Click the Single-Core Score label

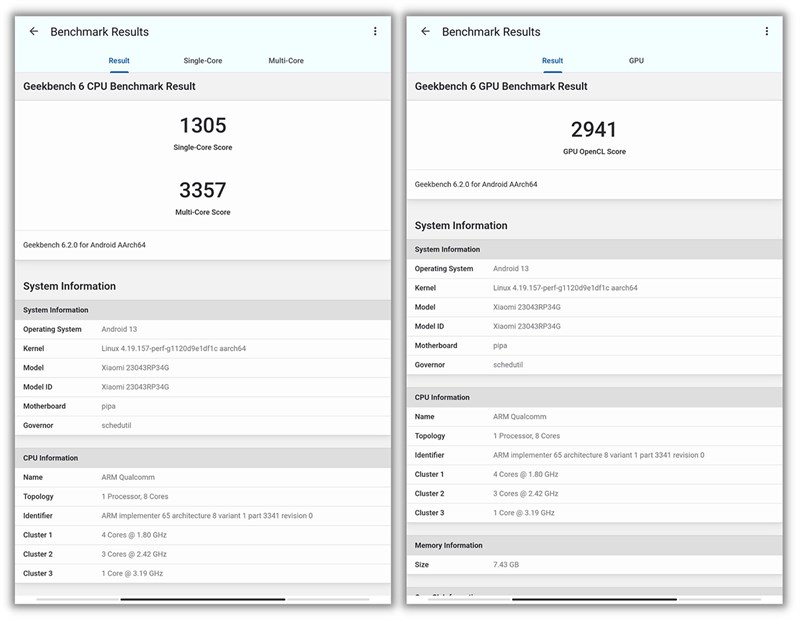pyautogui.click(x=203, y=147)
